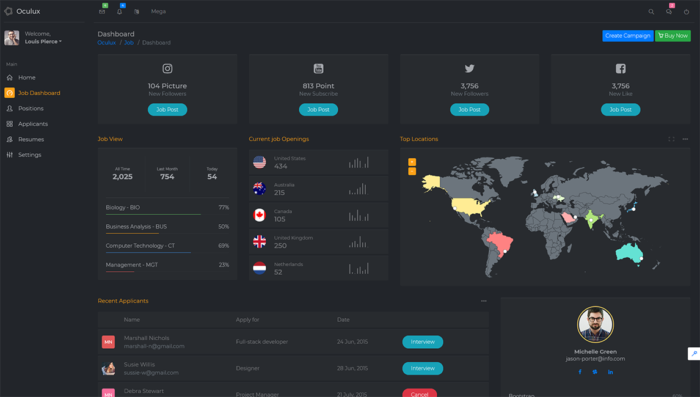Open the notifications bell icon
Image resolution: width=700 pixels, height=397 pixels.
[x=119, y=12]
